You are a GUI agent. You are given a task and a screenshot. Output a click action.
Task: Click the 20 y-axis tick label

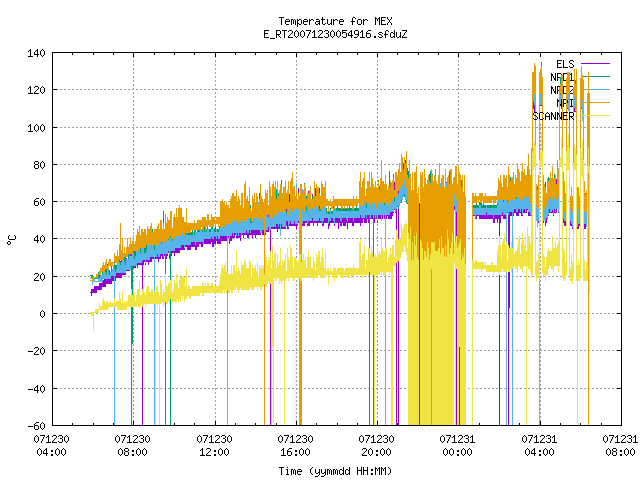coord(39,277)
